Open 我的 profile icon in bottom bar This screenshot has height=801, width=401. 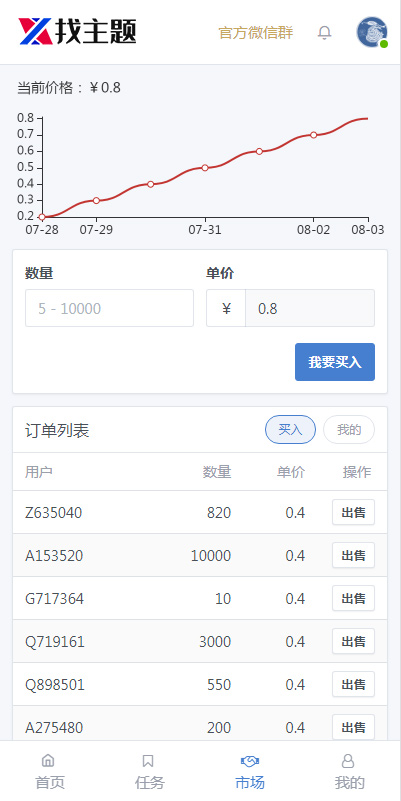[x=348, y=761]
